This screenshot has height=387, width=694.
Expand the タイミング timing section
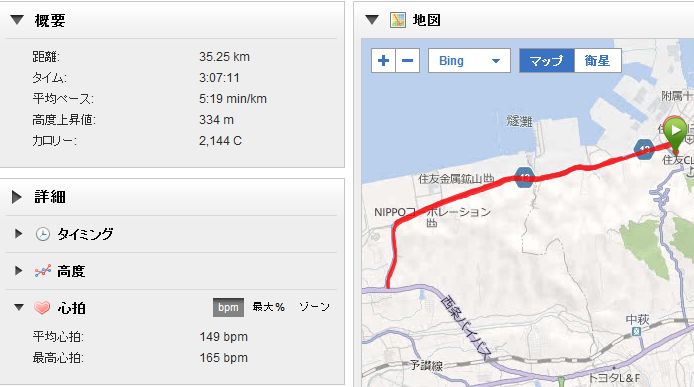(19, 233)
